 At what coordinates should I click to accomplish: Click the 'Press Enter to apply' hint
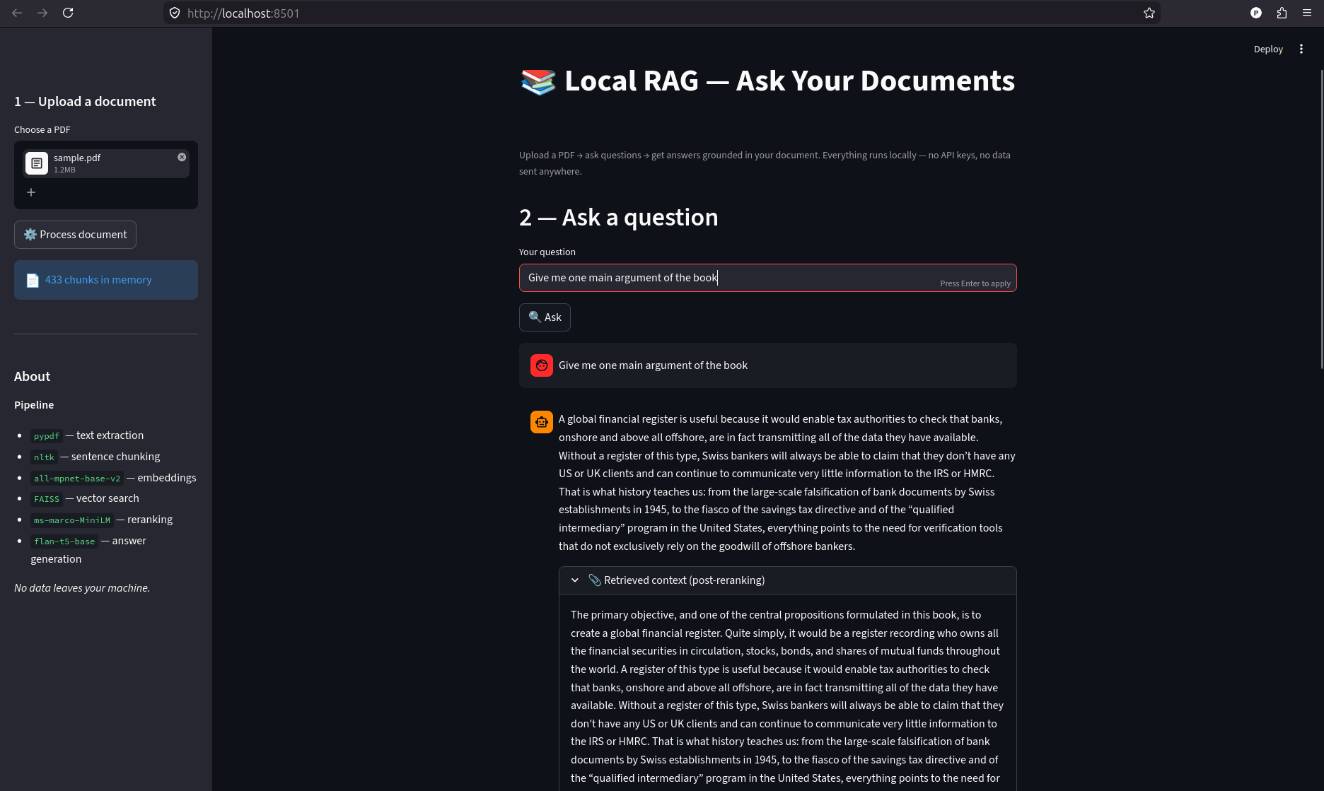(x=975, y=284)
